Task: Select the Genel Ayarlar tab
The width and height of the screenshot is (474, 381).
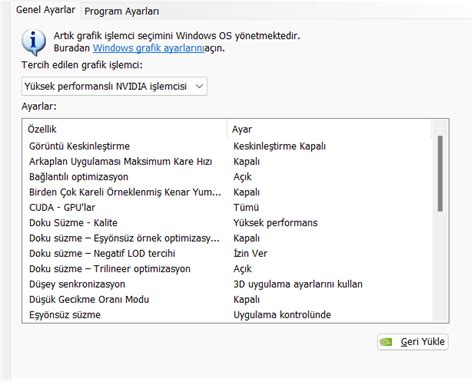Action: tap(46, 10)
